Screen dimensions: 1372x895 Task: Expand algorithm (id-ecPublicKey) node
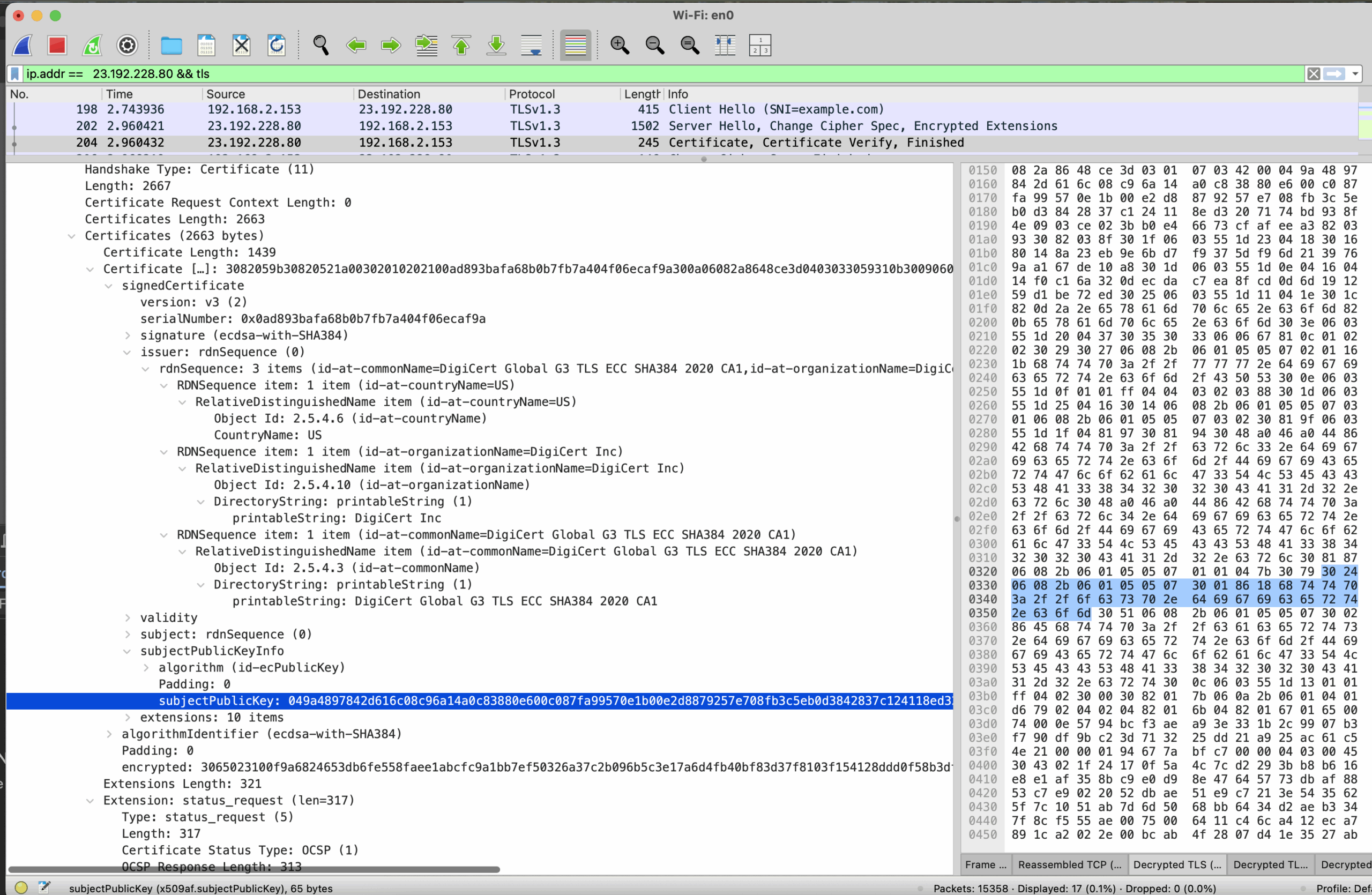[146, 668]
